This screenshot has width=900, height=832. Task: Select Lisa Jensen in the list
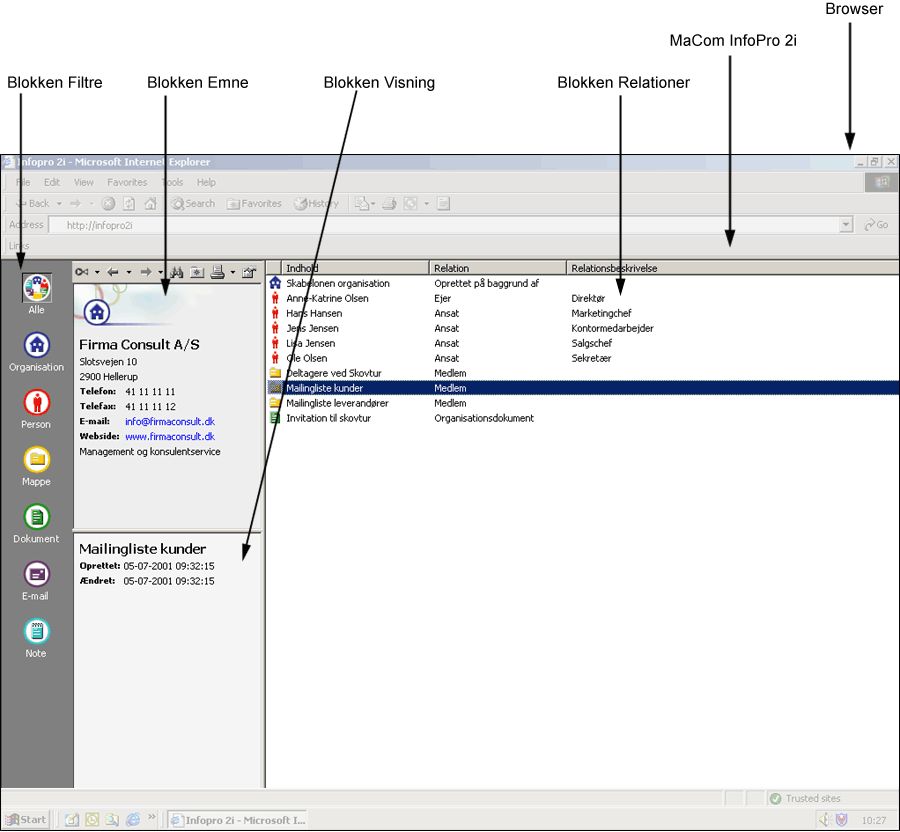583,343
